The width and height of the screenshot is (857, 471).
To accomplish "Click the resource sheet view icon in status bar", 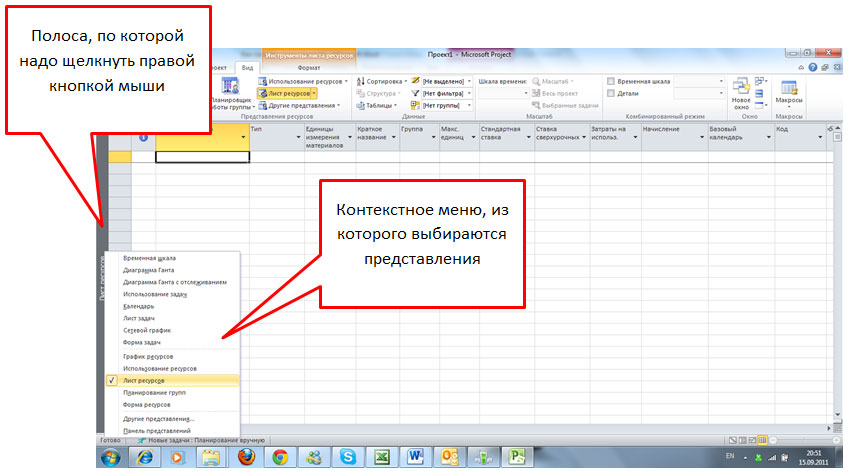I will (x=762, y=440).
